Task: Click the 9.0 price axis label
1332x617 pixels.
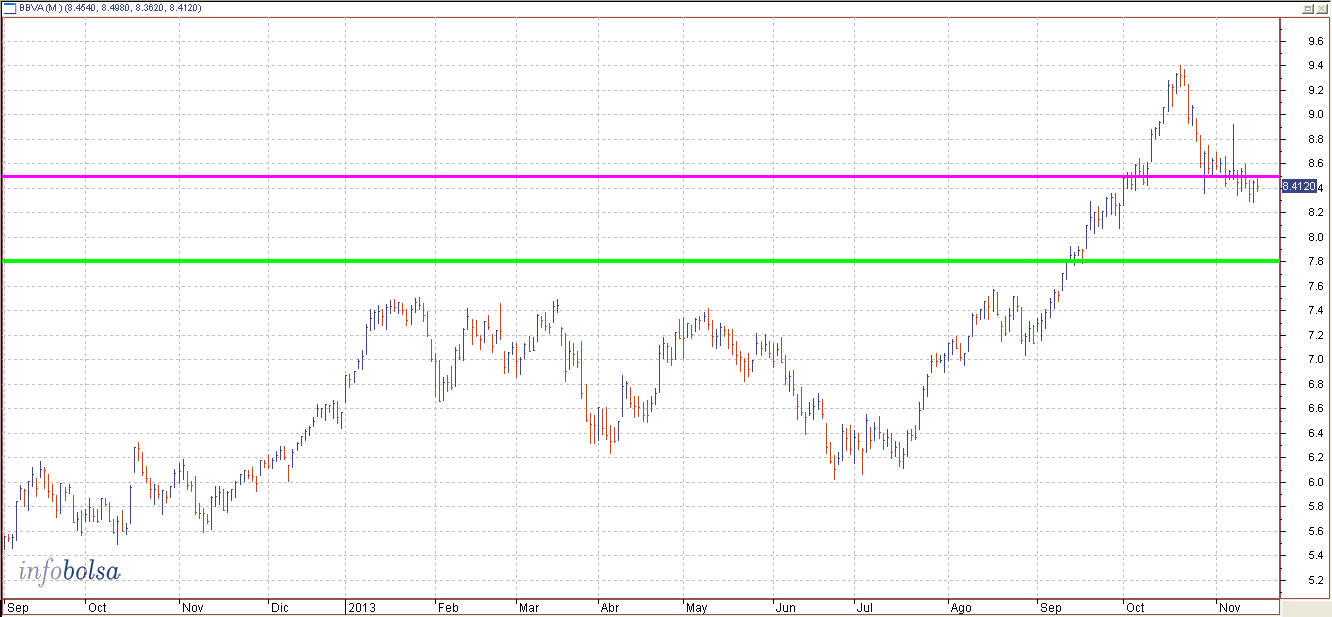Action: (x=1315, y=114)
